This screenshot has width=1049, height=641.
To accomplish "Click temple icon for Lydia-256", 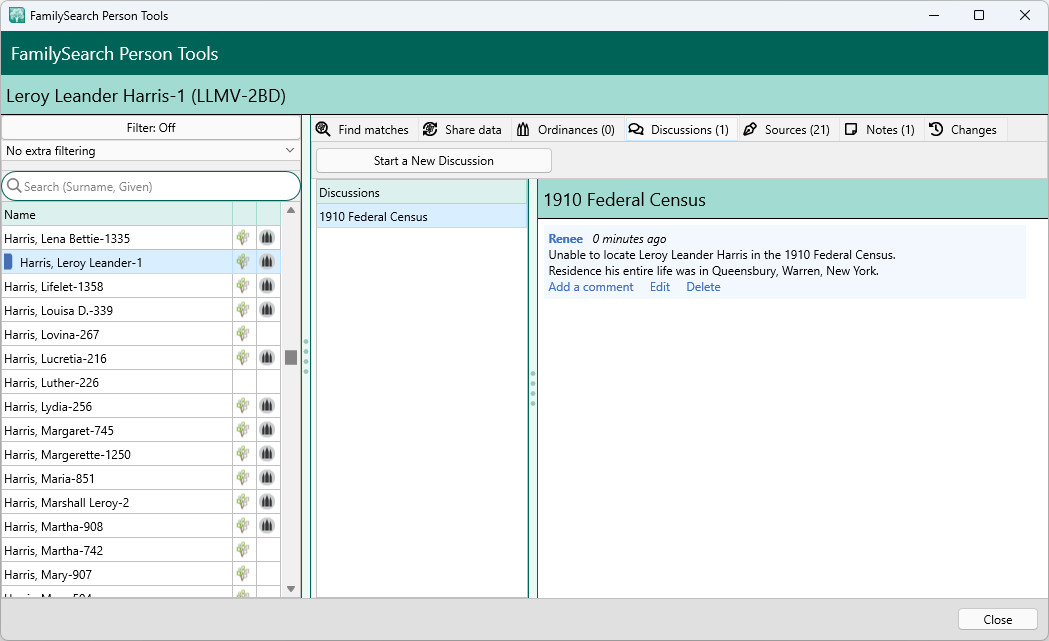I will pyautogui.click(x=267, y=405).
